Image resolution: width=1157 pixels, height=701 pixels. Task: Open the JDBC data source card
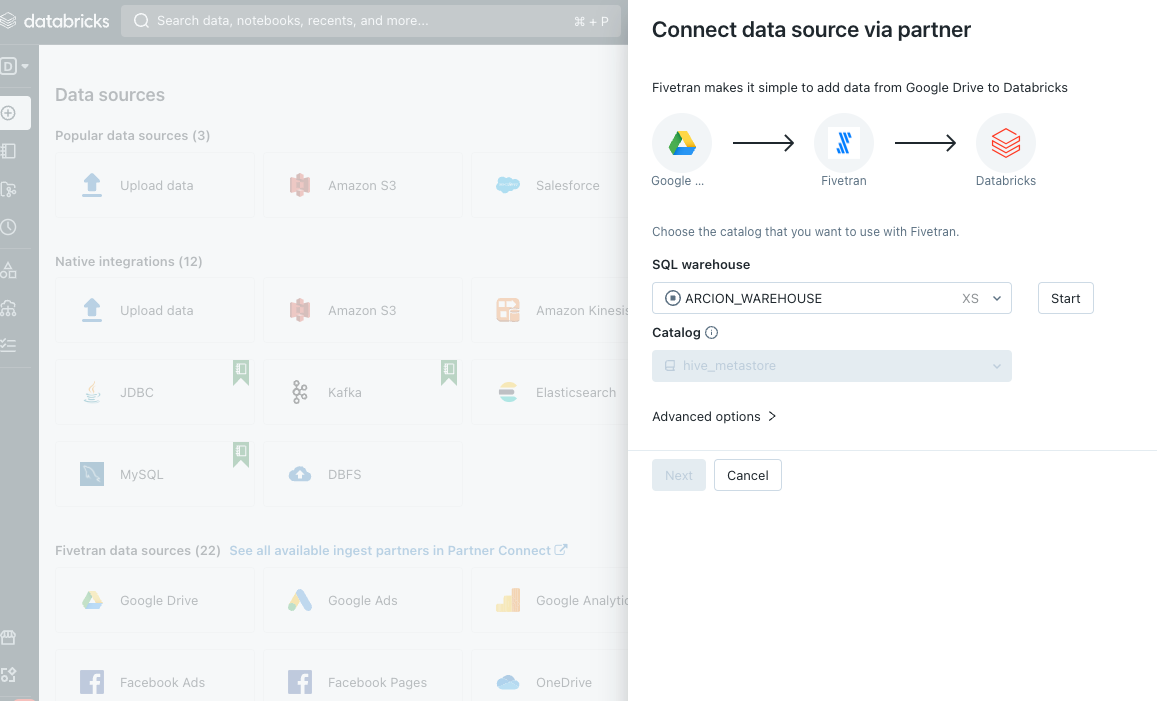[x=155, y=393]
